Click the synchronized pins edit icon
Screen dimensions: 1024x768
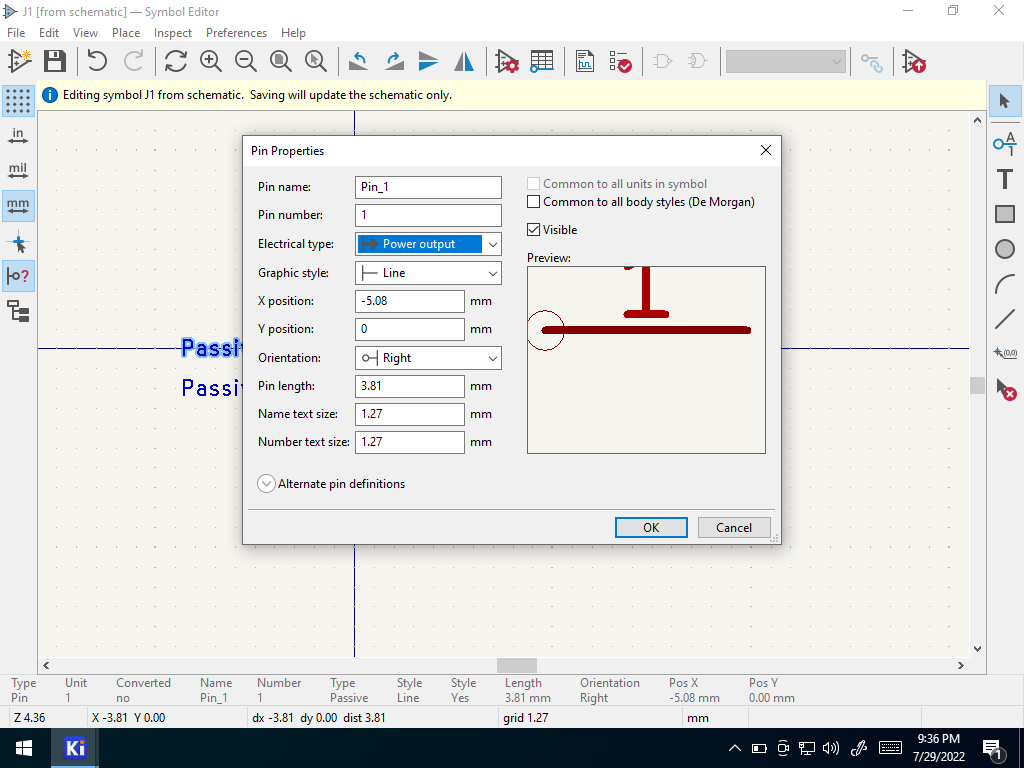872,62
